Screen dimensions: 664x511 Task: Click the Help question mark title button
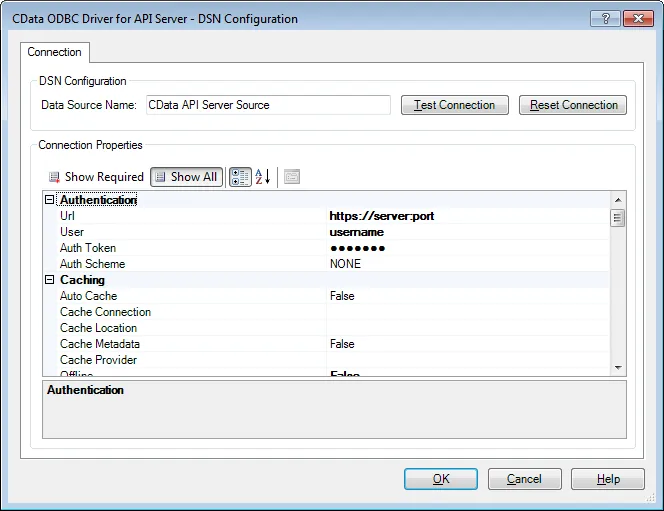[x=603, y=18]
